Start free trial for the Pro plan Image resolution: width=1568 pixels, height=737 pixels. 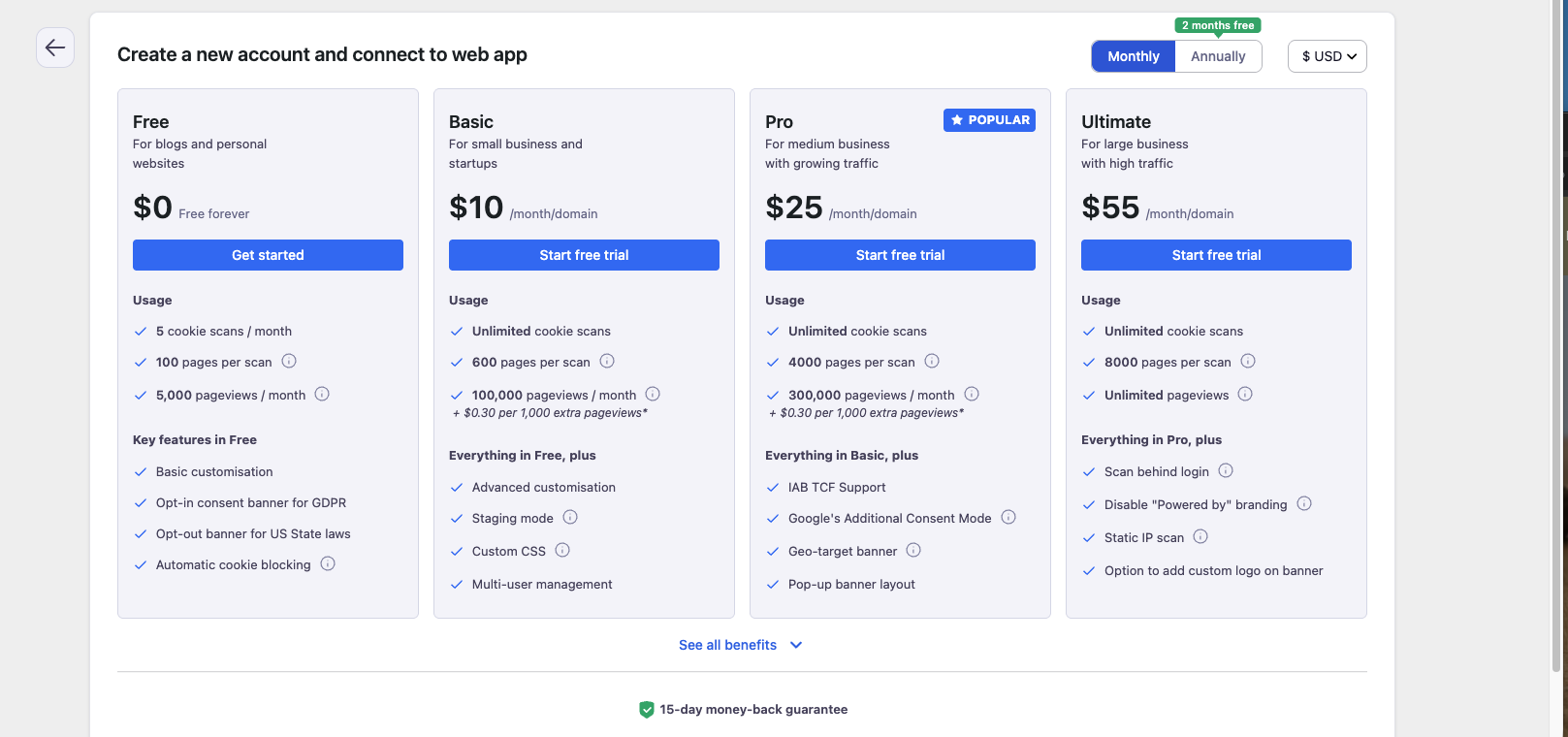(x=900, y=255)
